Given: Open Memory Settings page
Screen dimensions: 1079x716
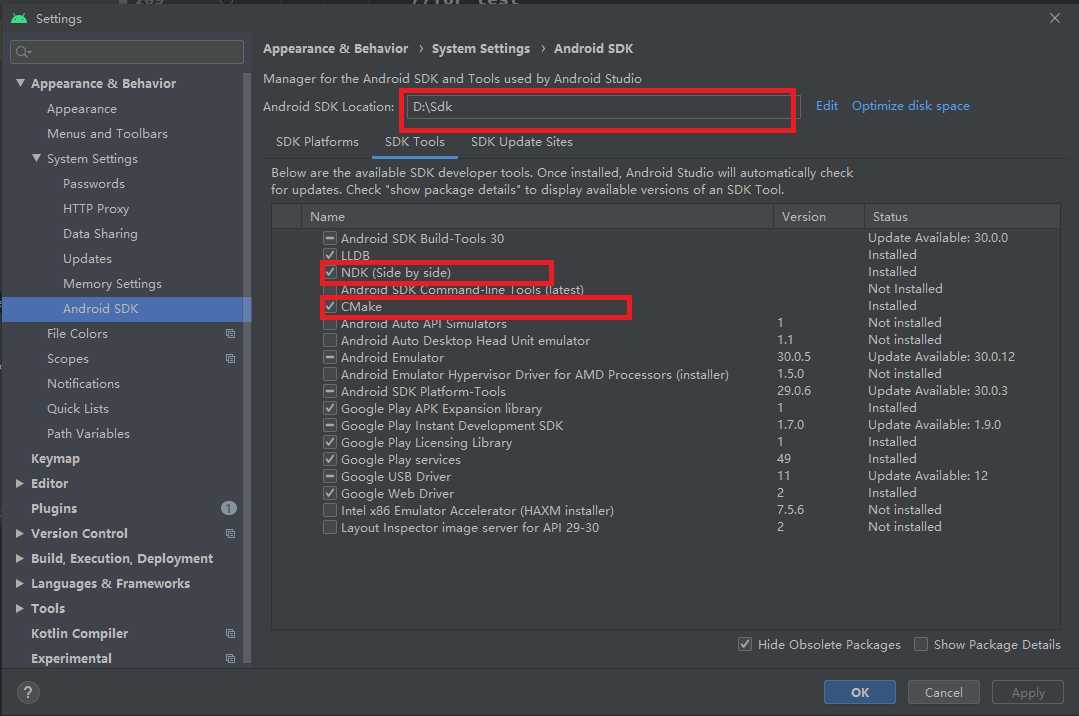Looking at the screenshot, I should [x=112, y=284].
